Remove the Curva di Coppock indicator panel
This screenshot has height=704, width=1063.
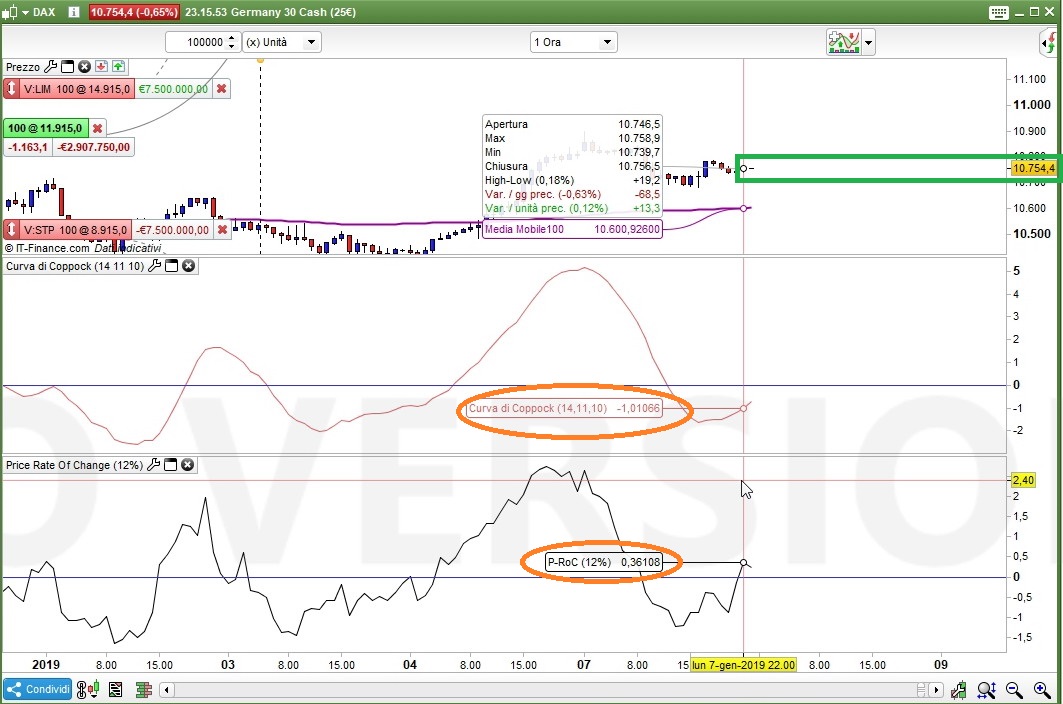[x=188, y=266]
